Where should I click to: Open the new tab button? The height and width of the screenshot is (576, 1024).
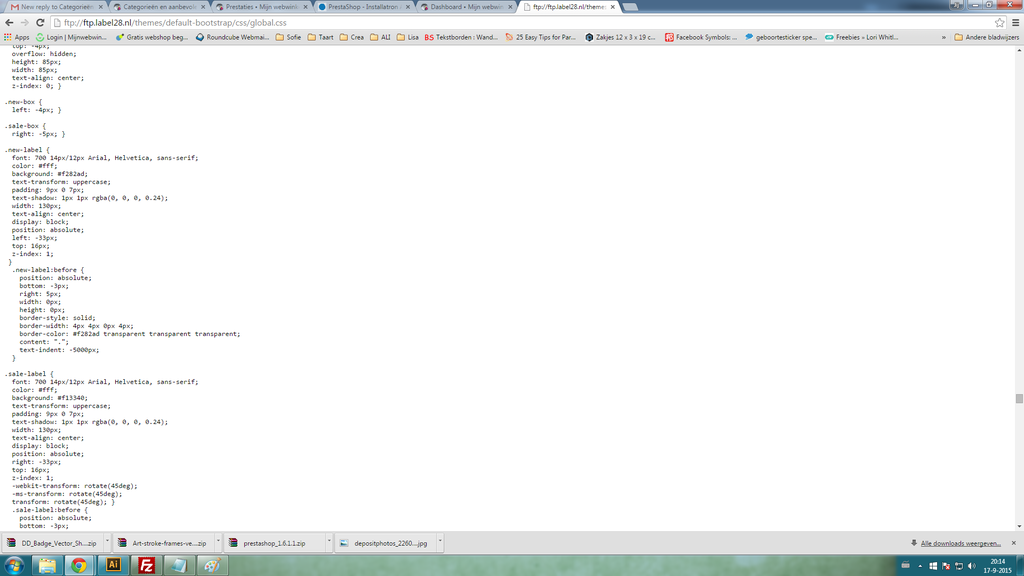[632, 7]
